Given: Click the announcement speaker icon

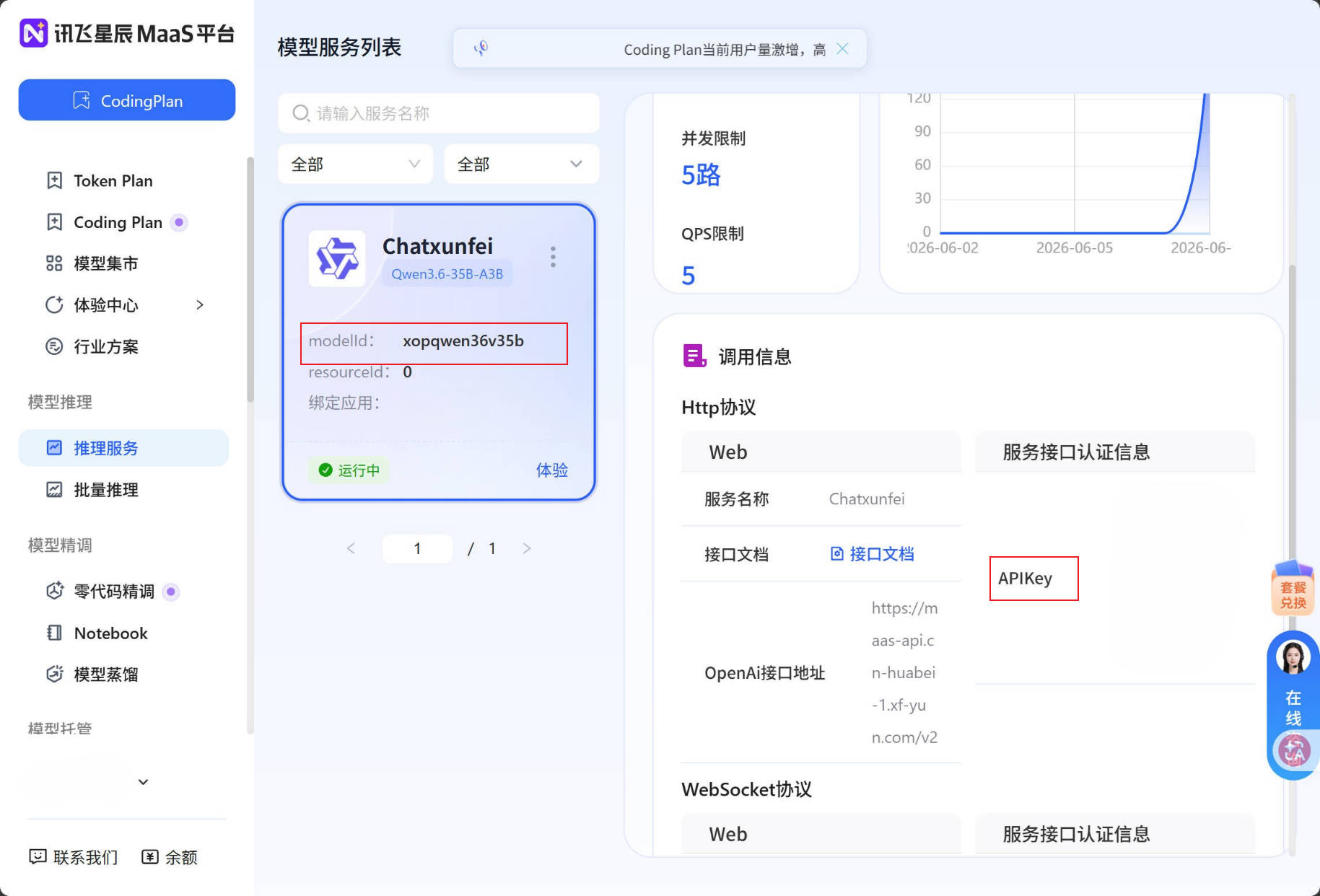Looking at the screenshot, I should (x=481, y=48).
